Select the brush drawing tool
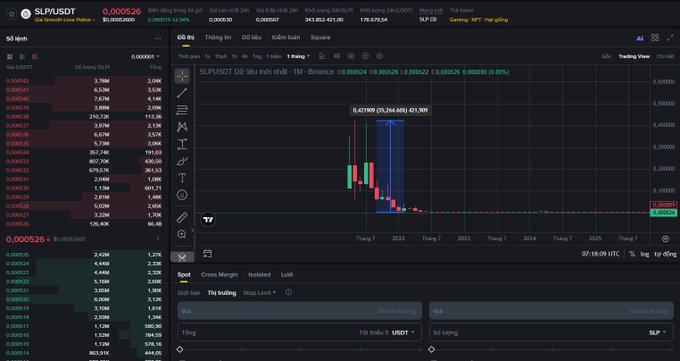The width and height of the screenshot is (680, 361). click(x=182, y=161)
